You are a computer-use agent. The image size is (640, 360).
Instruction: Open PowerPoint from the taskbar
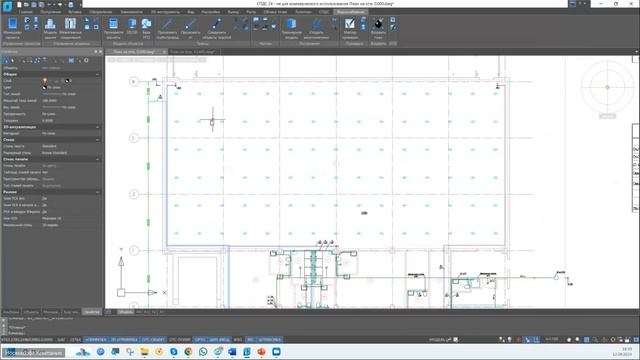262,351
